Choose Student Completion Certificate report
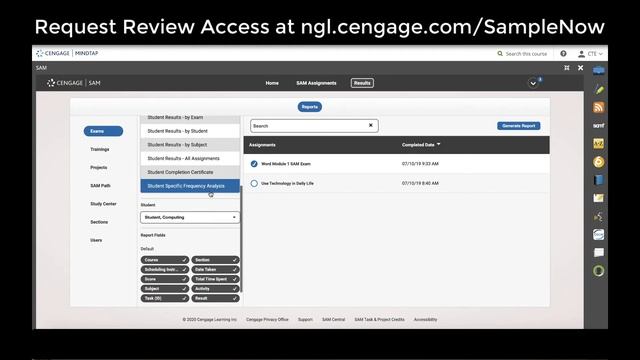The height and width of the screenshot is (360, 640). 190,172
